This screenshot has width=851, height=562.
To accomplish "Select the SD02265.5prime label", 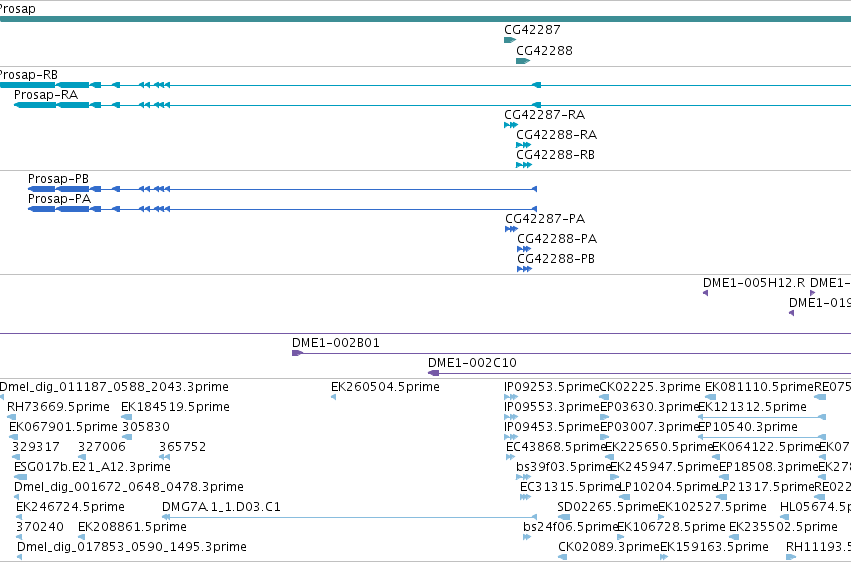I will click(608, 507).
